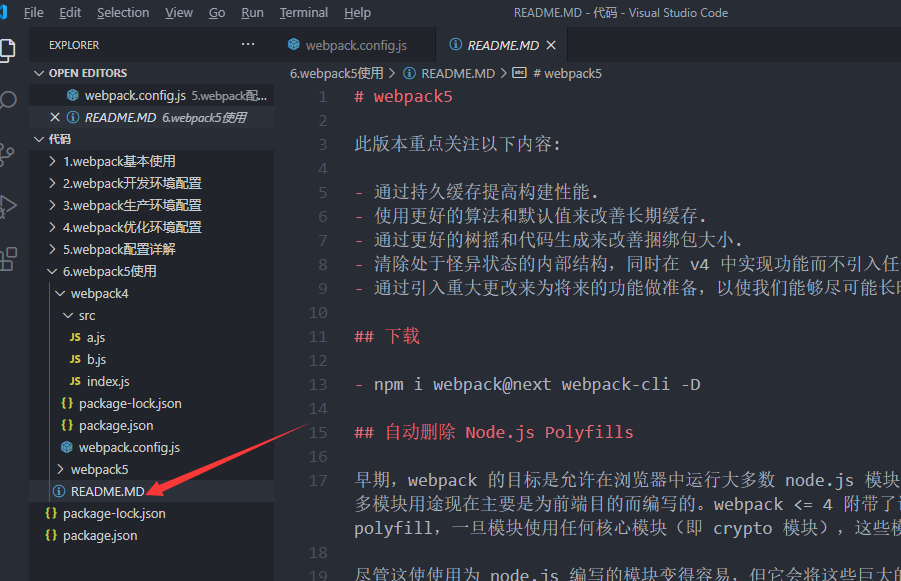The image size is (901, 581).
Task: Open the Go menu
Action: 217,13
